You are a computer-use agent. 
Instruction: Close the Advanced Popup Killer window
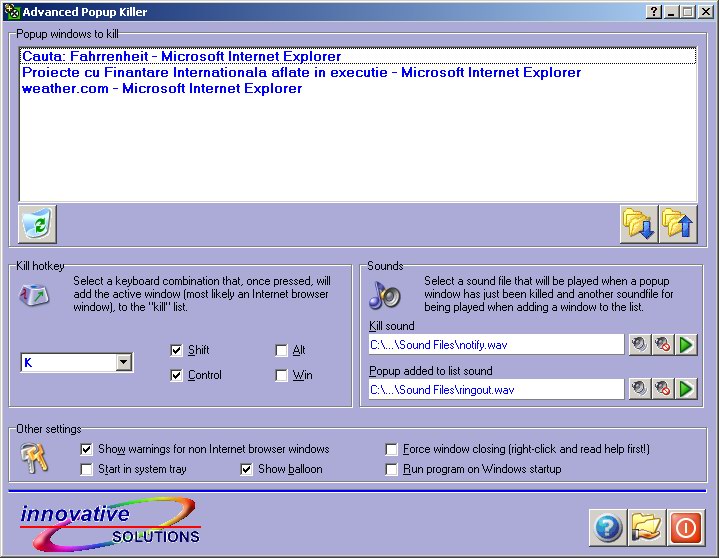click(705, 12)
